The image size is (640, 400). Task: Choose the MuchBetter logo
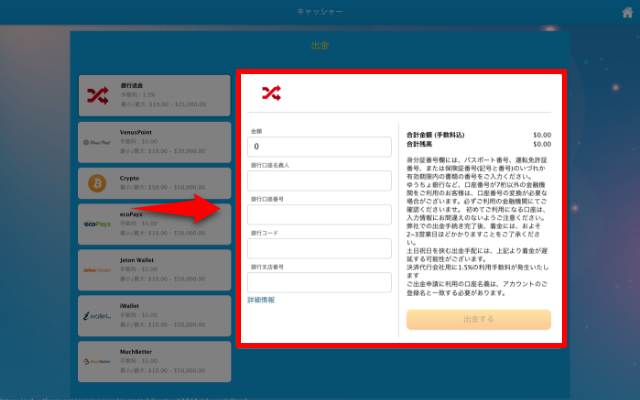(x=97, y=360)
